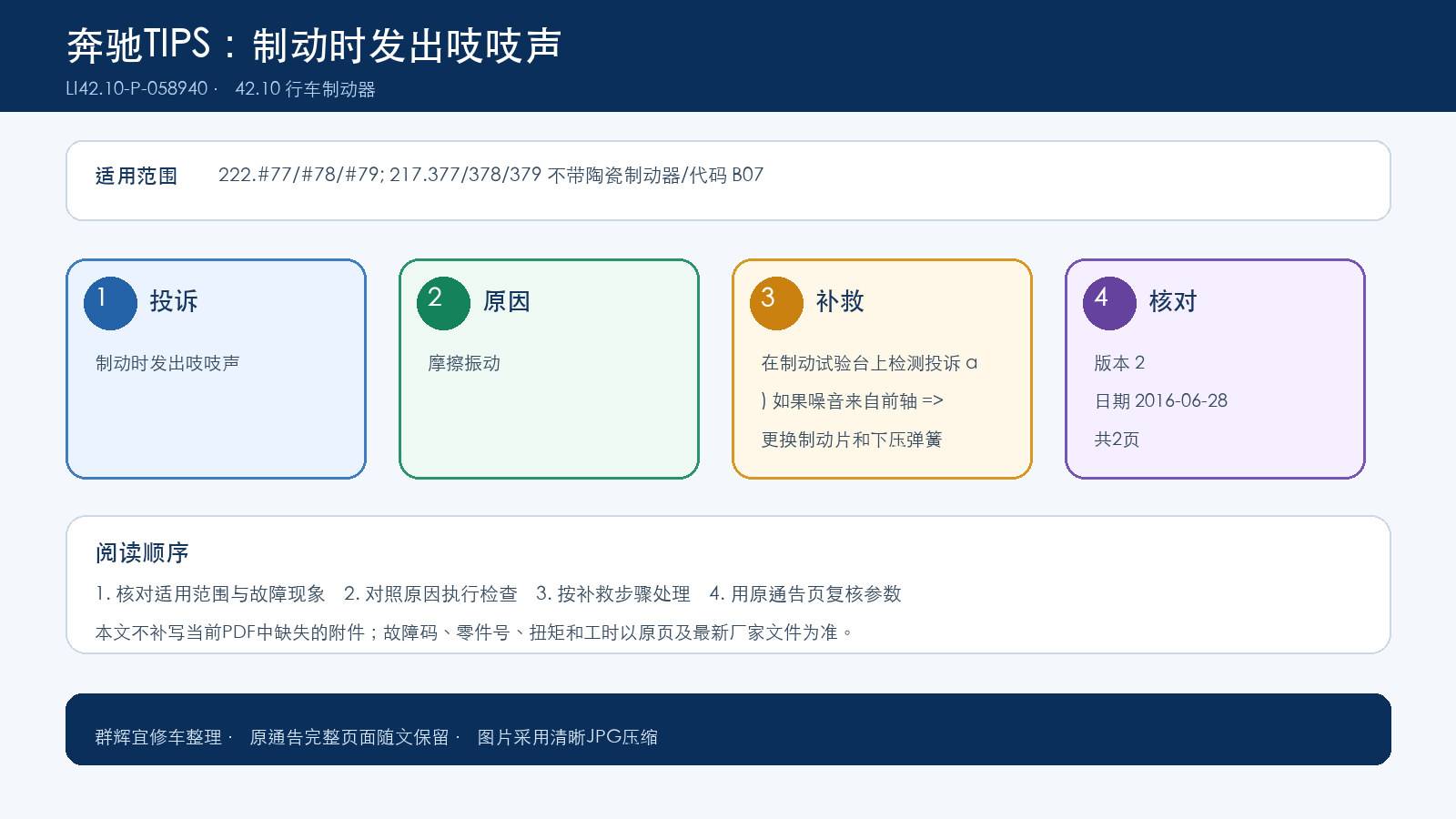Click the green number 2 circle badge
This screenshot has width=1456, height=819.
443,303
